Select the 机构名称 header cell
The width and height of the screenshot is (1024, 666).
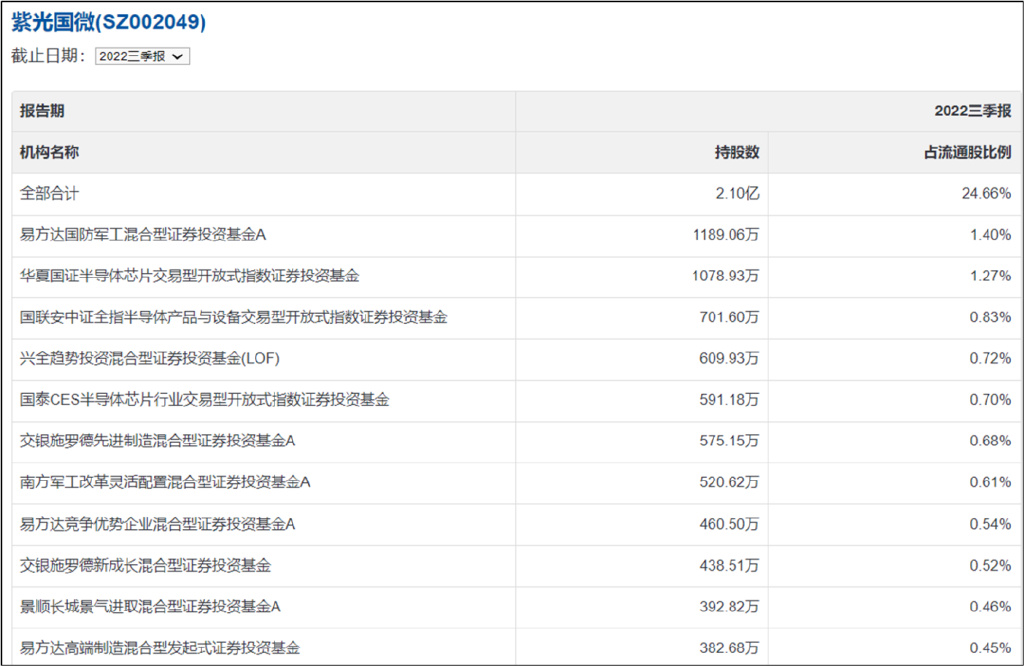pos(43,153)
